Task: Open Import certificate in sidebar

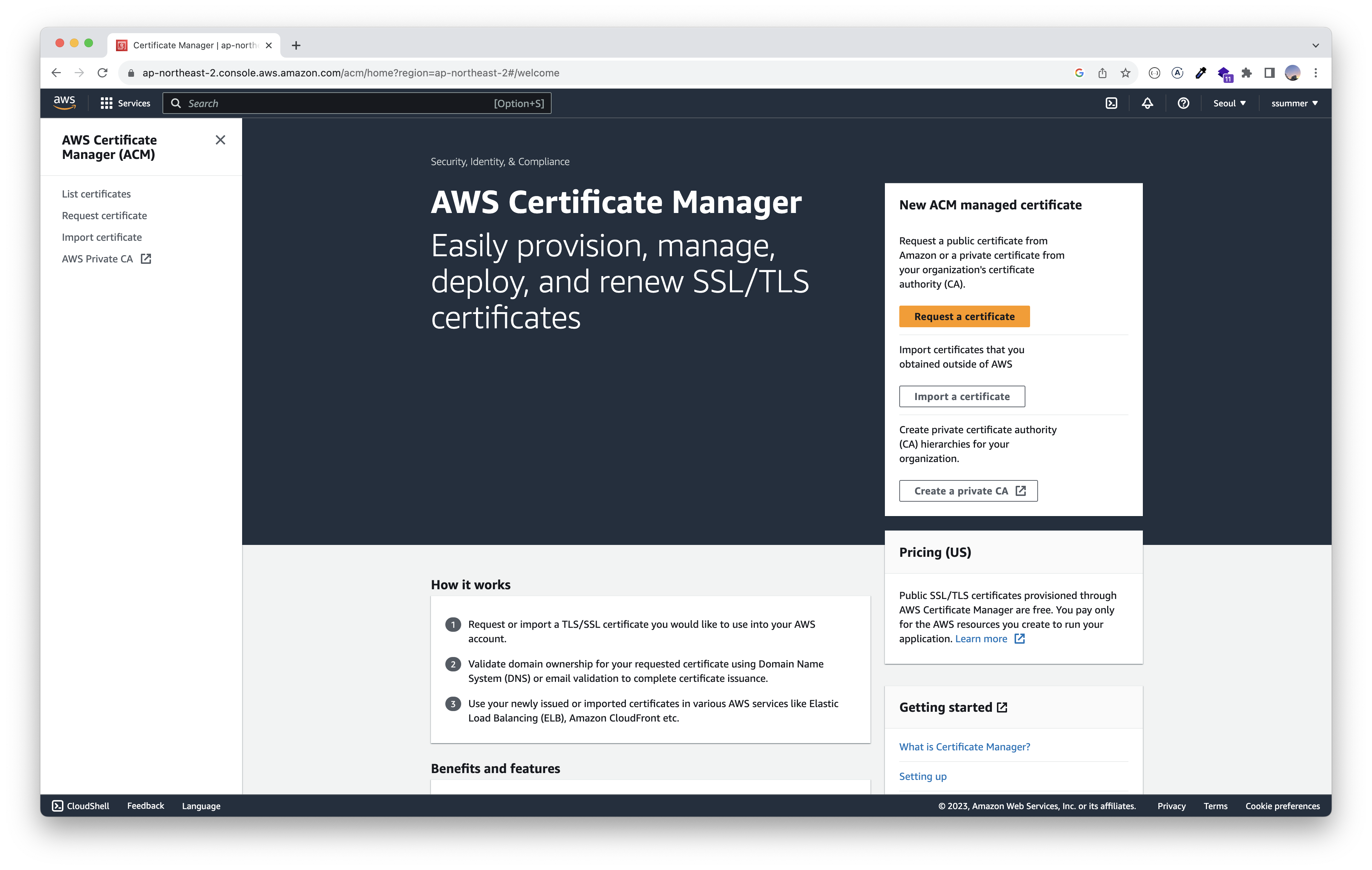Action: coord(102,237)
